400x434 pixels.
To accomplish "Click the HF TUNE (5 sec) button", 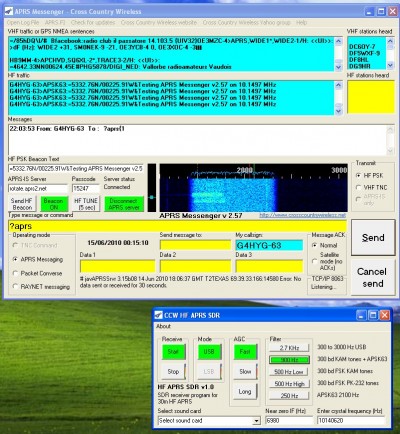I will point(86,204).
